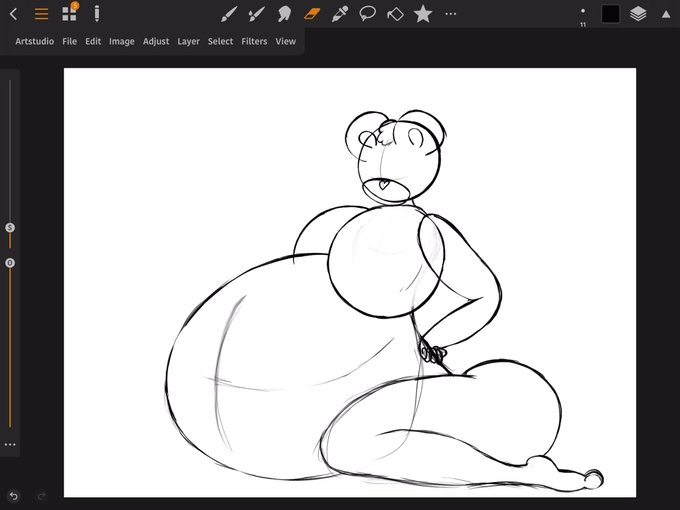Open the Select menu
The height and width of the screenshot is (510, 680).
(220, 41)
